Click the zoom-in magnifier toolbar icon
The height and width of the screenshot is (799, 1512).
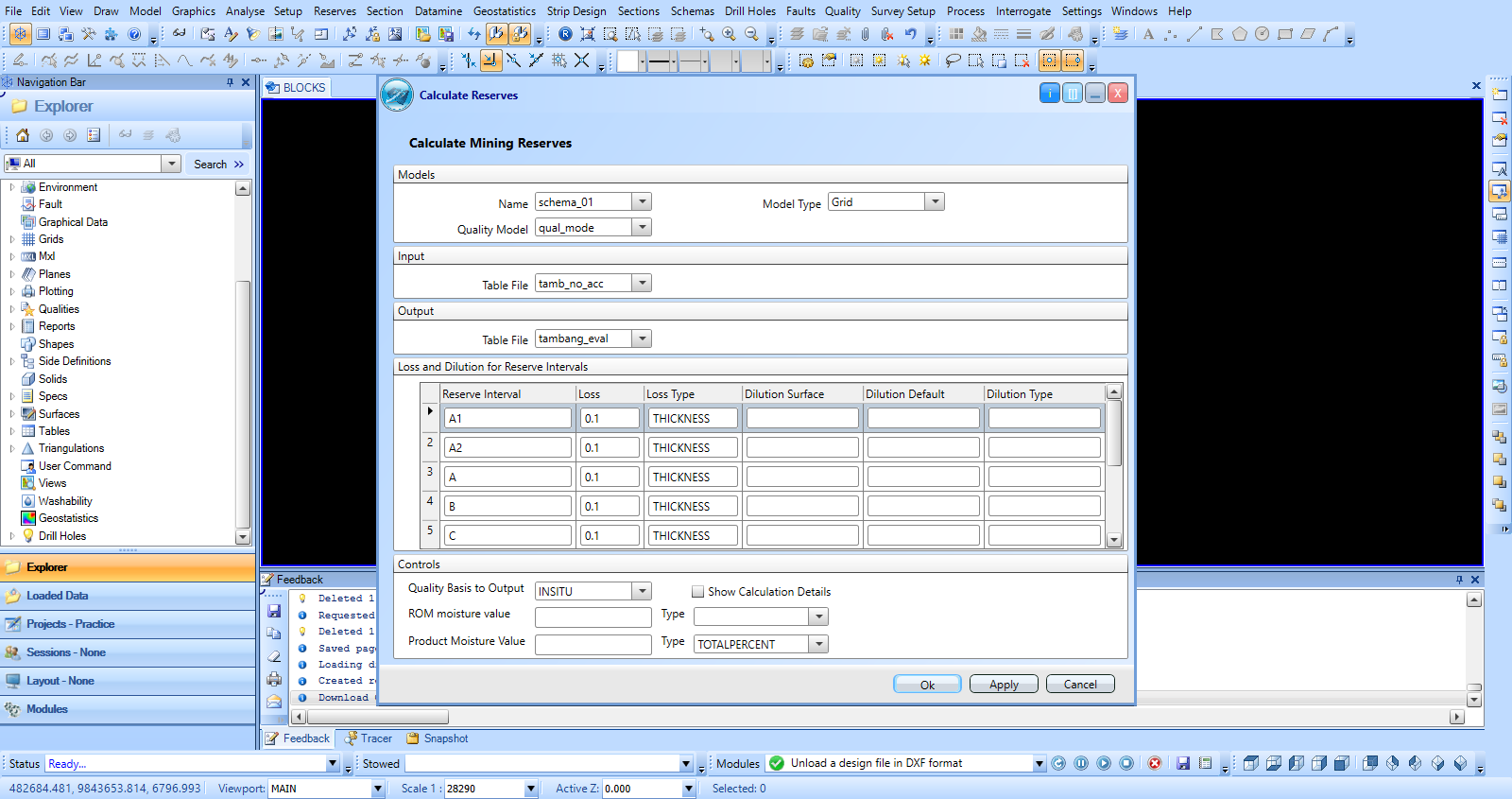click(729, 34)
